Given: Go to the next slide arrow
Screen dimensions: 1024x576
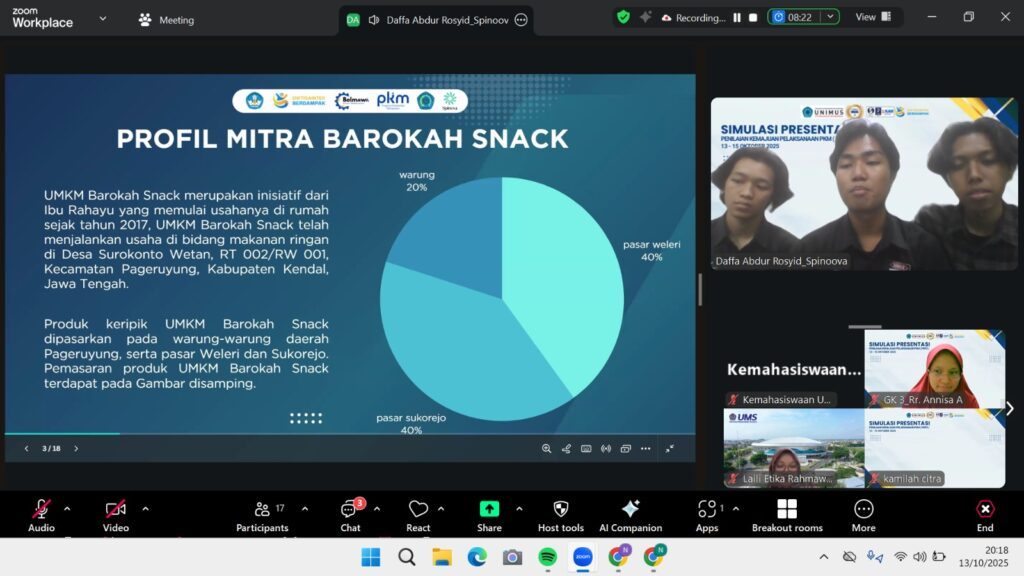Looking at the screenshot, I should coord(76,449).
